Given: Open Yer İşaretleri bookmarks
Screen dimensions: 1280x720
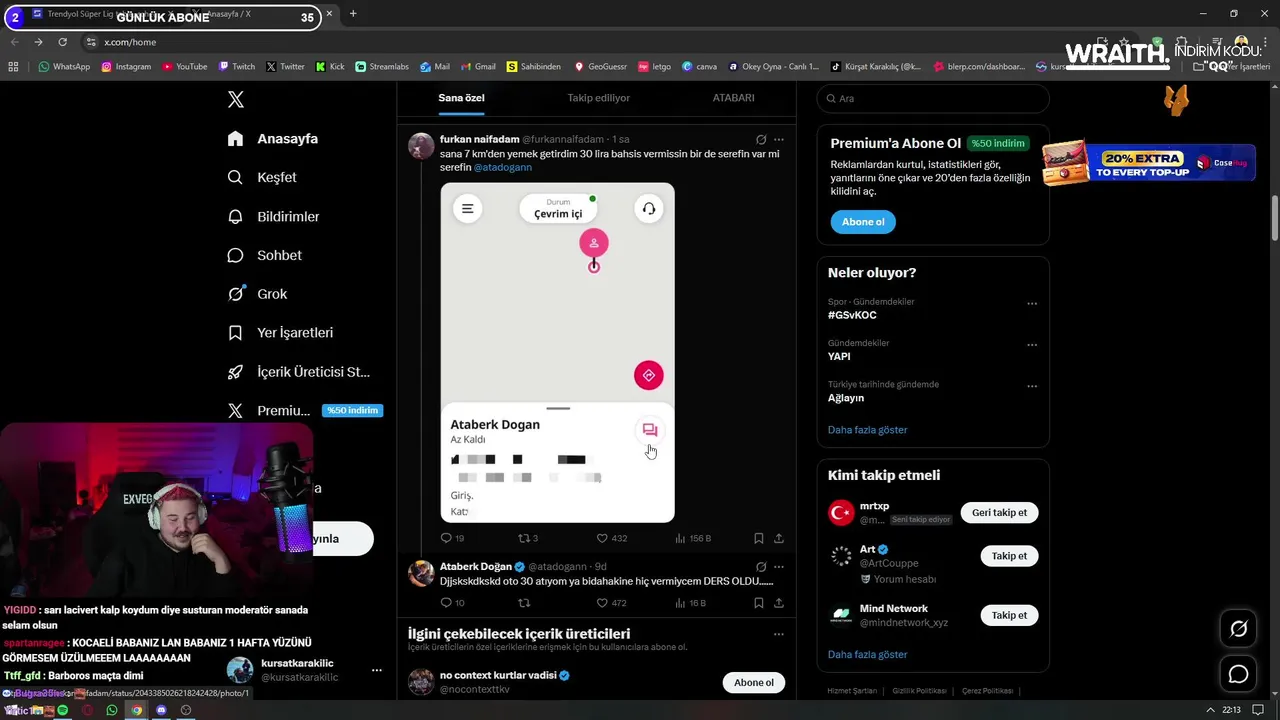Looking at the screenshot, I should coord(280,332).
